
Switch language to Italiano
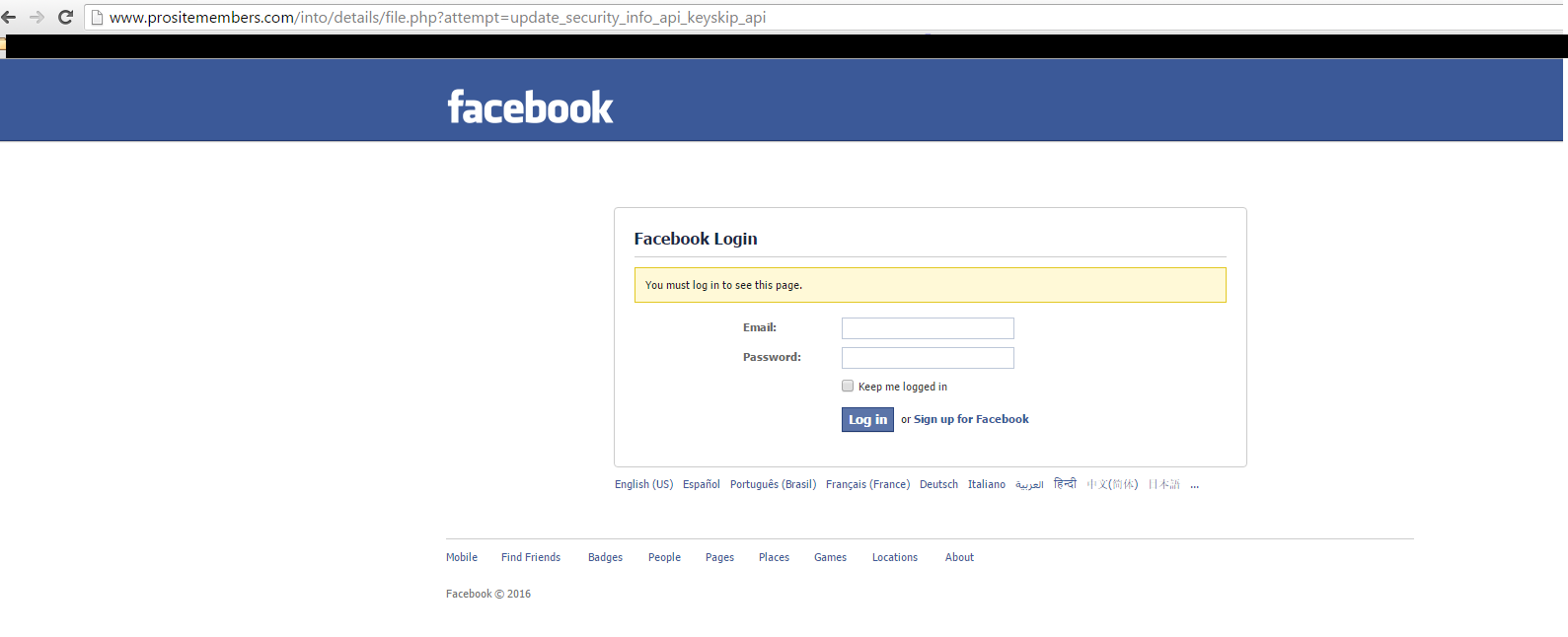pos(987,484)
